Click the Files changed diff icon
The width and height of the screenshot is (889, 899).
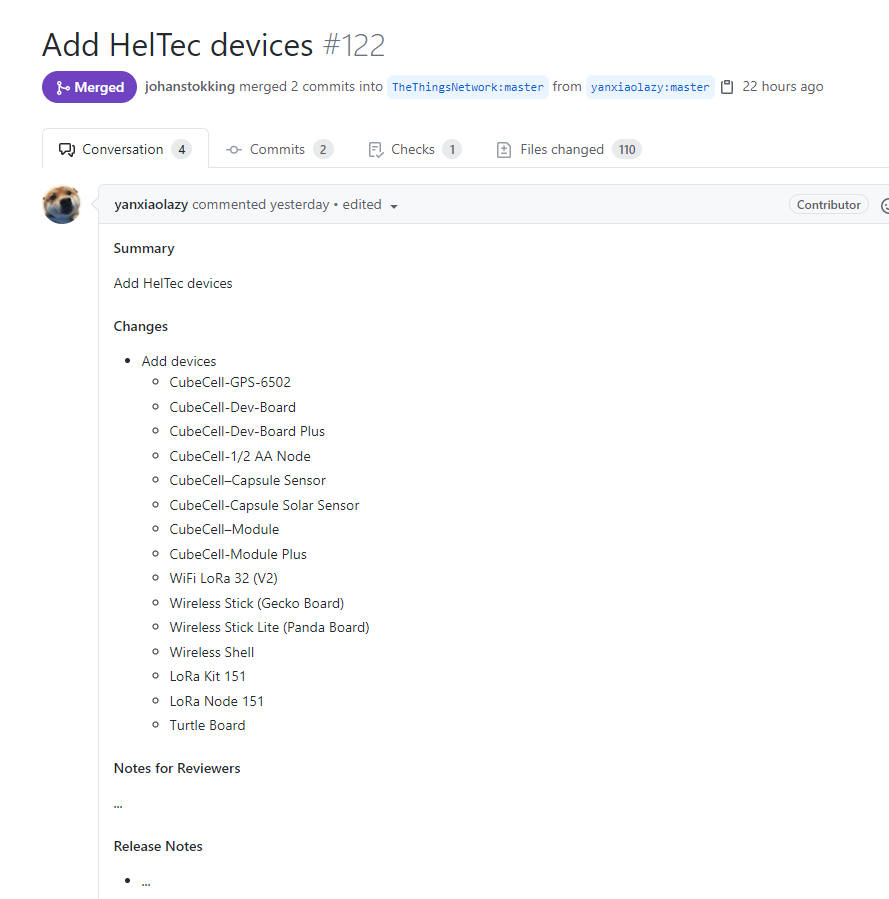click(503, 150)
